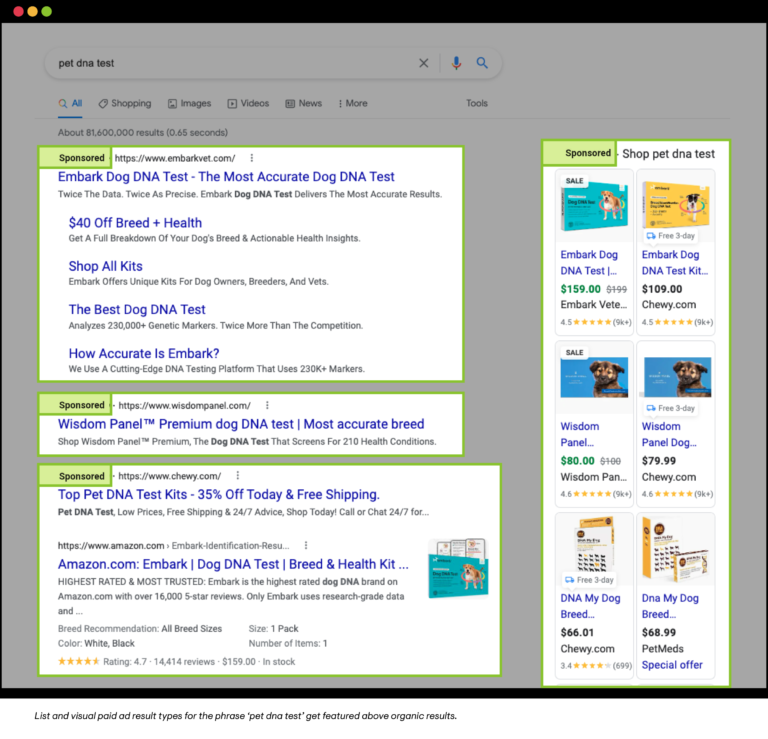Open 'Top Pet DNA Test Kits' Chewy ad
Screen dimensions: 768x739
(218, 494)
